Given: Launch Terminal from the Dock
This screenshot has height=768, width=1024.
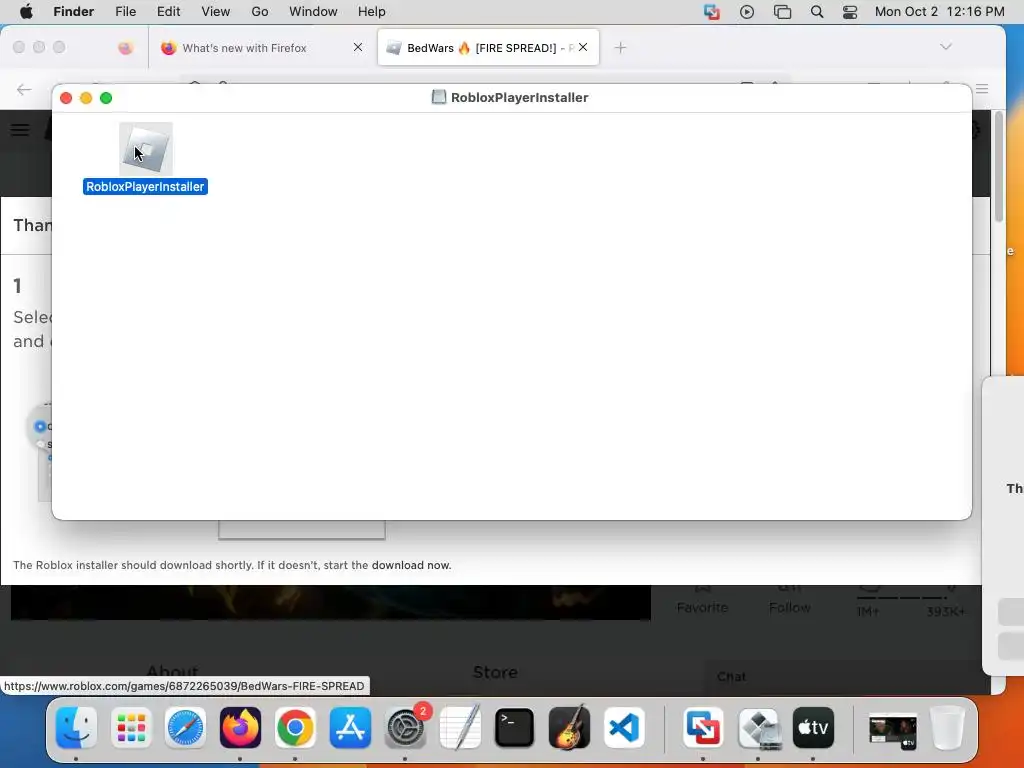Looking at the screenshot, I should click(515, 728).
